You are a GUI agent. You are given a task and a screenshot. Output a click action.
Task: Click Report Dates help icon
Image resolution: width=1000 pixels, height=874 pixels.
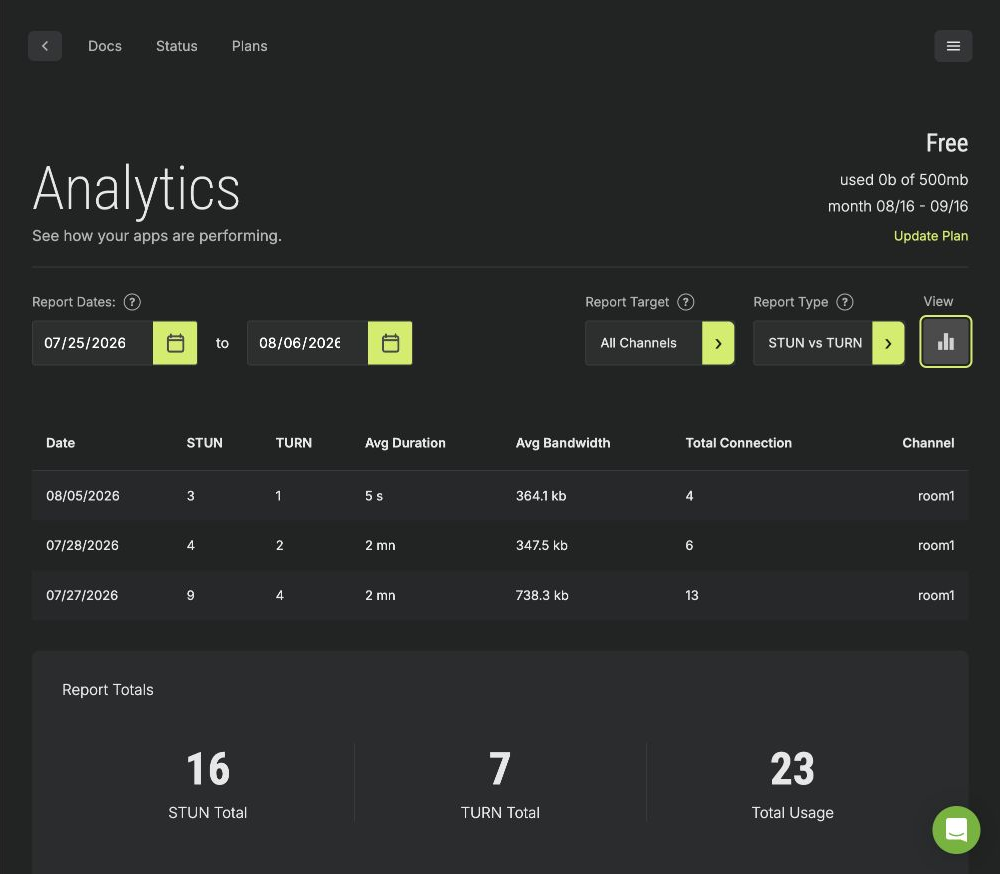click(x=132, y=302)
